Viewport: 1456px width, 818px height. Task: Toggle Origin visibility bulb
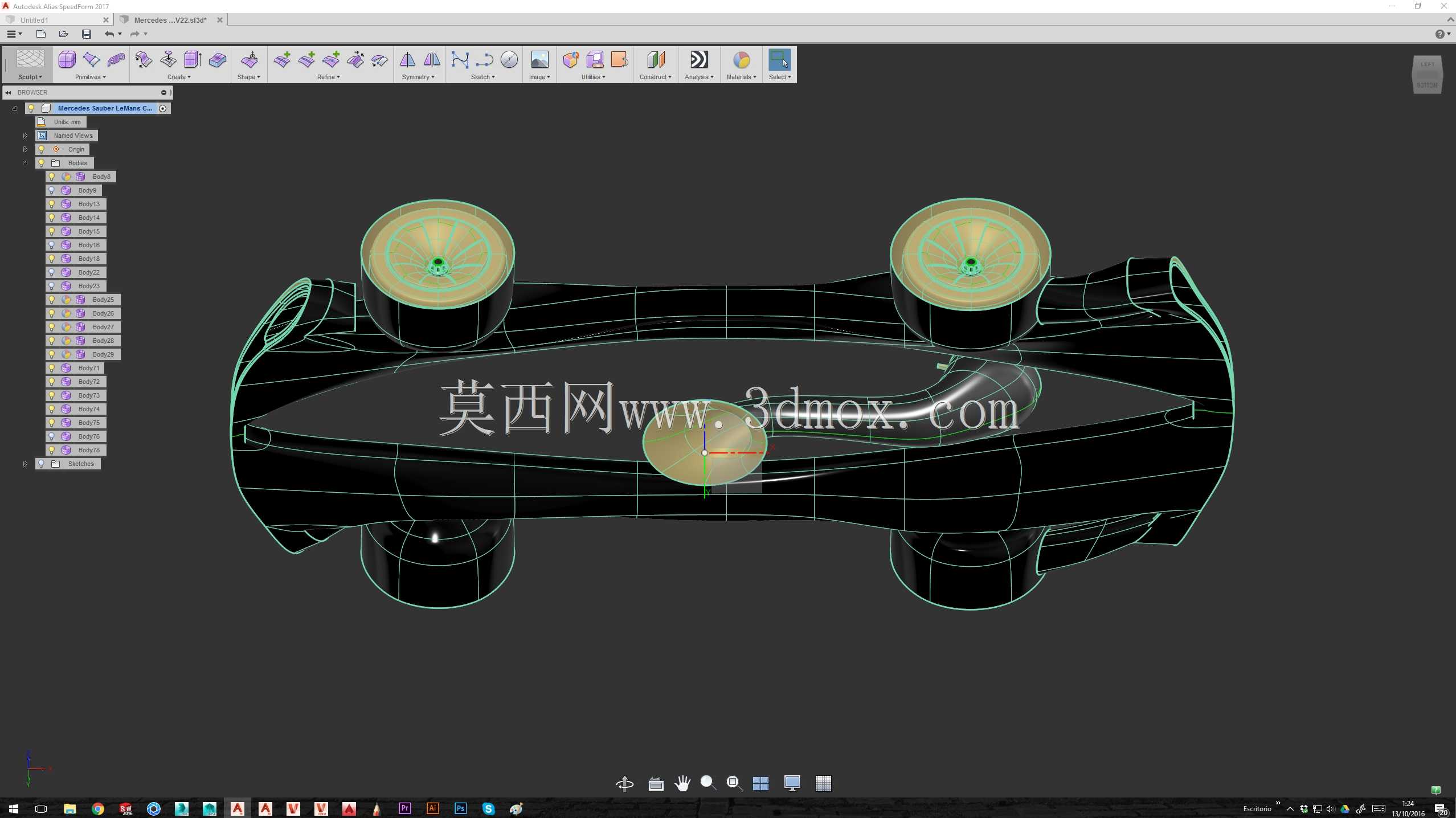[41, 149]
